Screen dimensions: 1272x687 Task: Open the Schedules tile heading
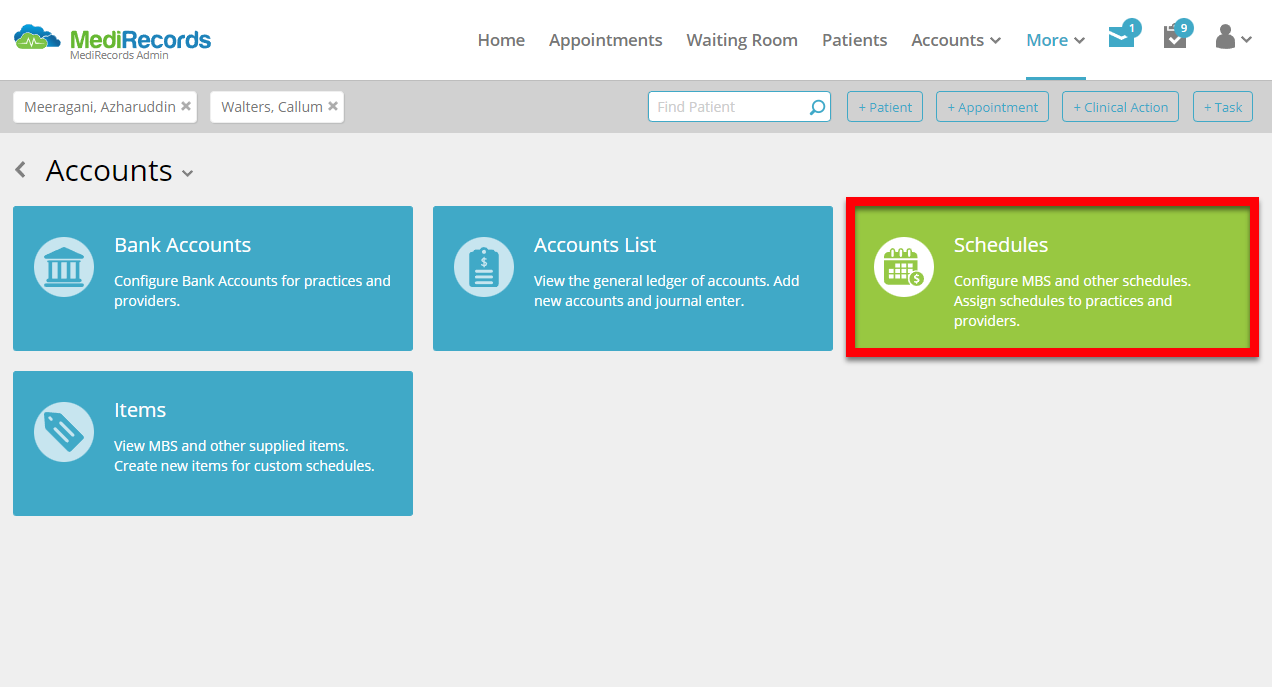pos(1001,245)
